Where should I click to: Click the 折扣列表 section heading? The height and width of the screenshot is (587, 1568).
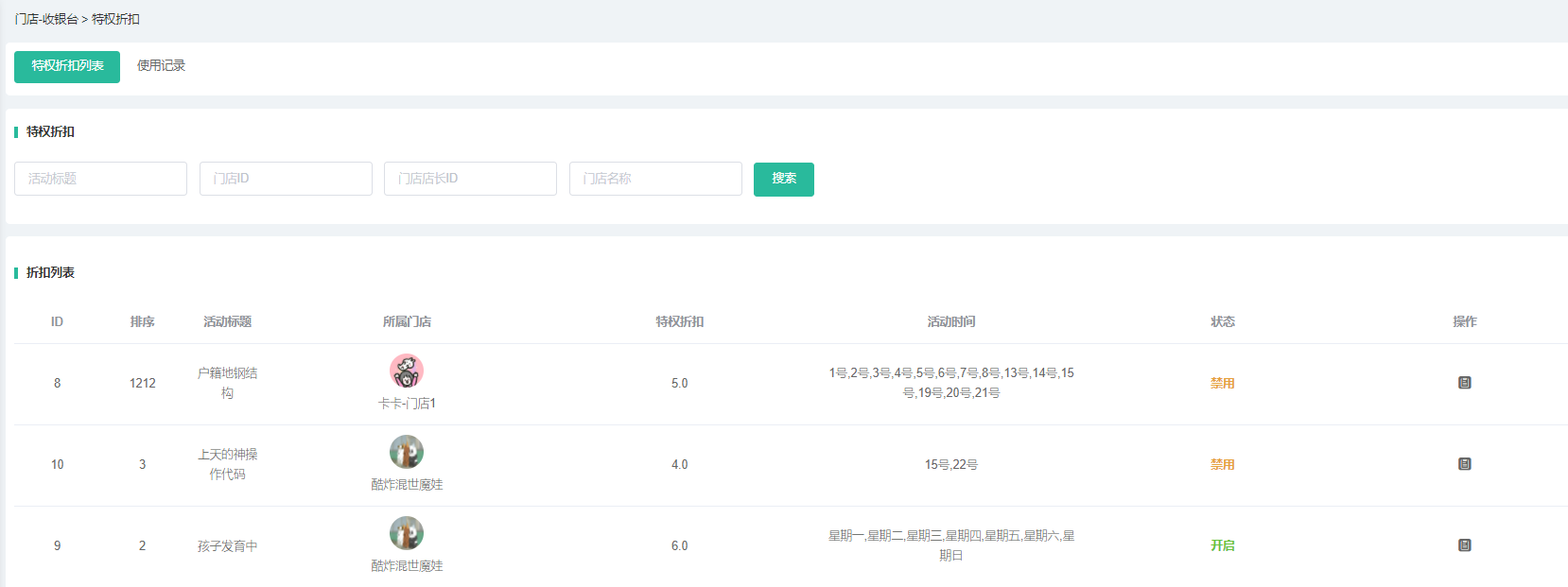(x=50, y=272)
